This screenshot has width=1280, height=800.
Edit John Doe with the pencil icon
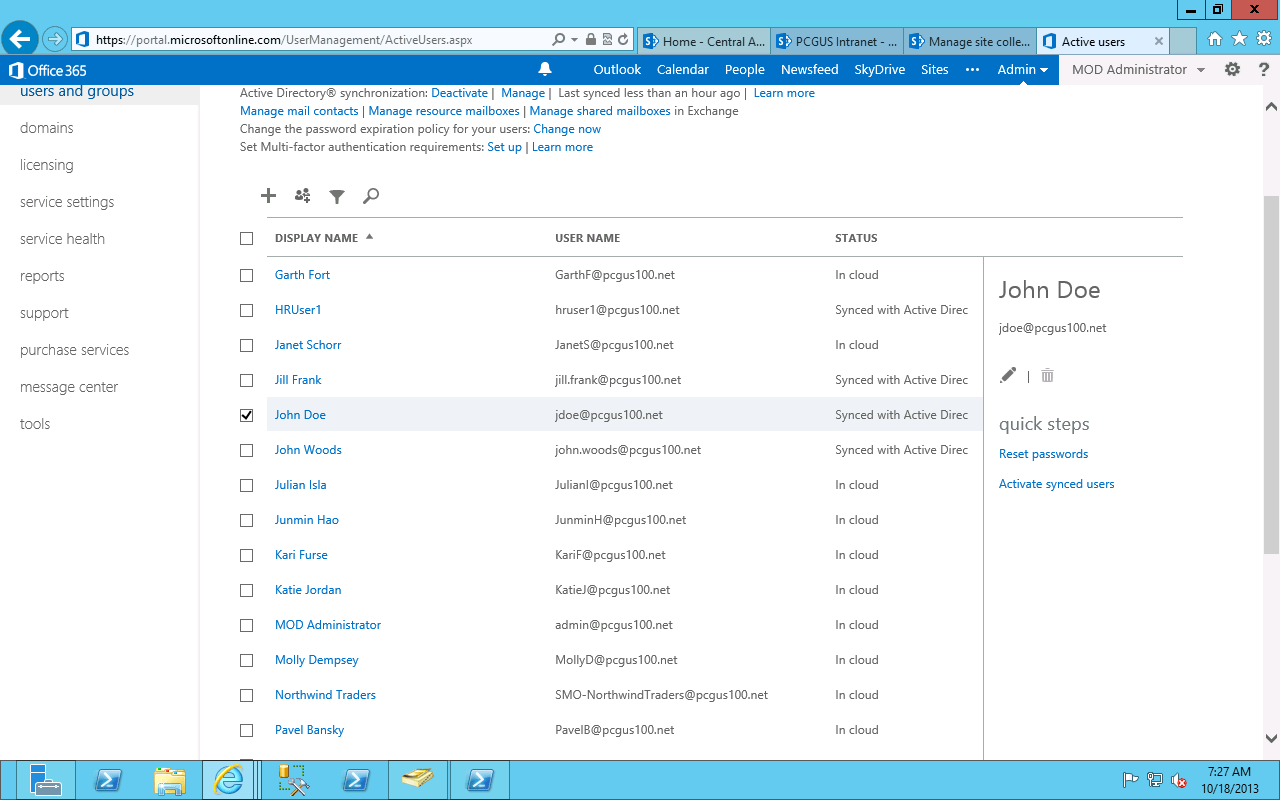coord(1008,375)
